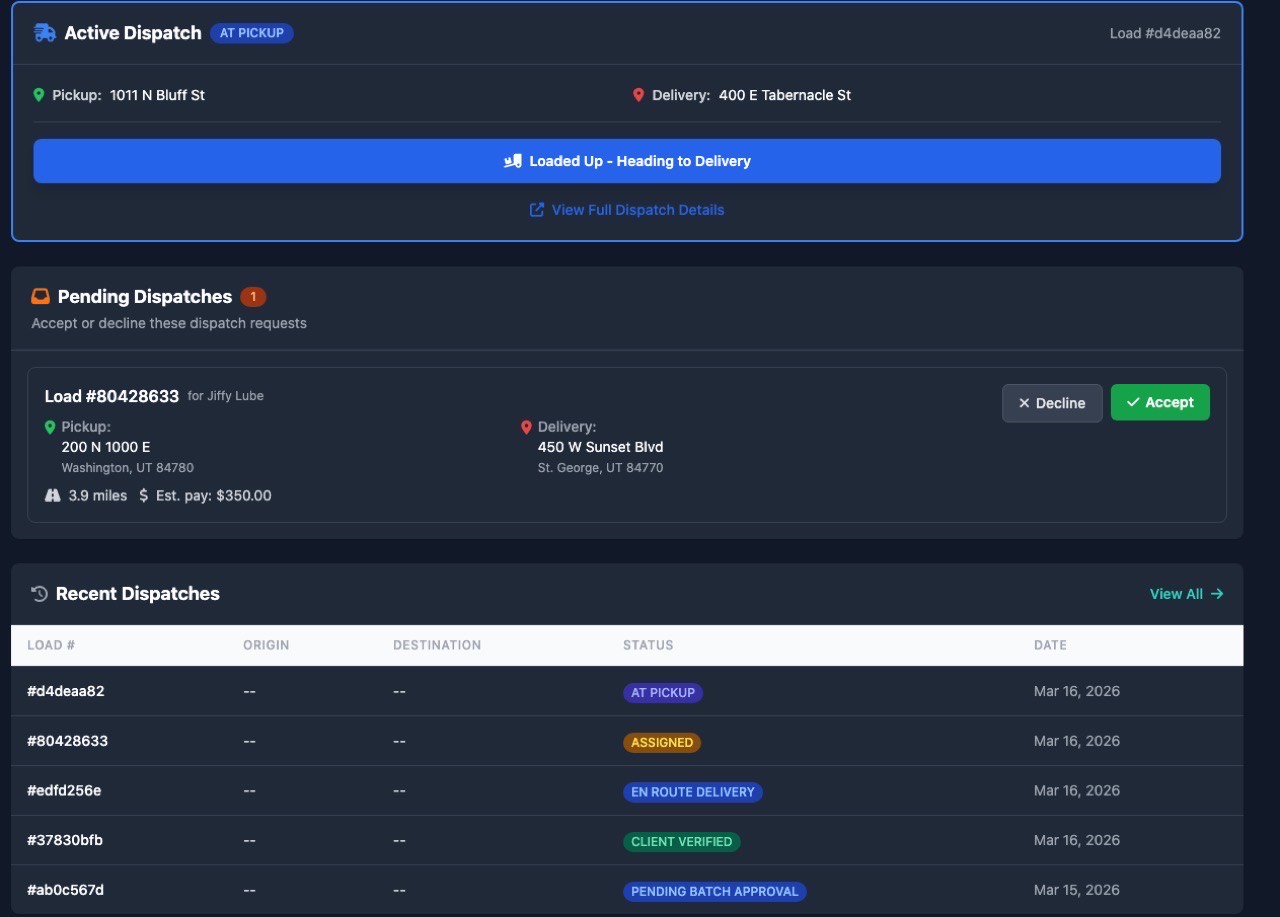This screenshot has height=917, width=1280.
Task: Click the red pin beside 450 W Sunset Blvd
Action: click(527, 427)
